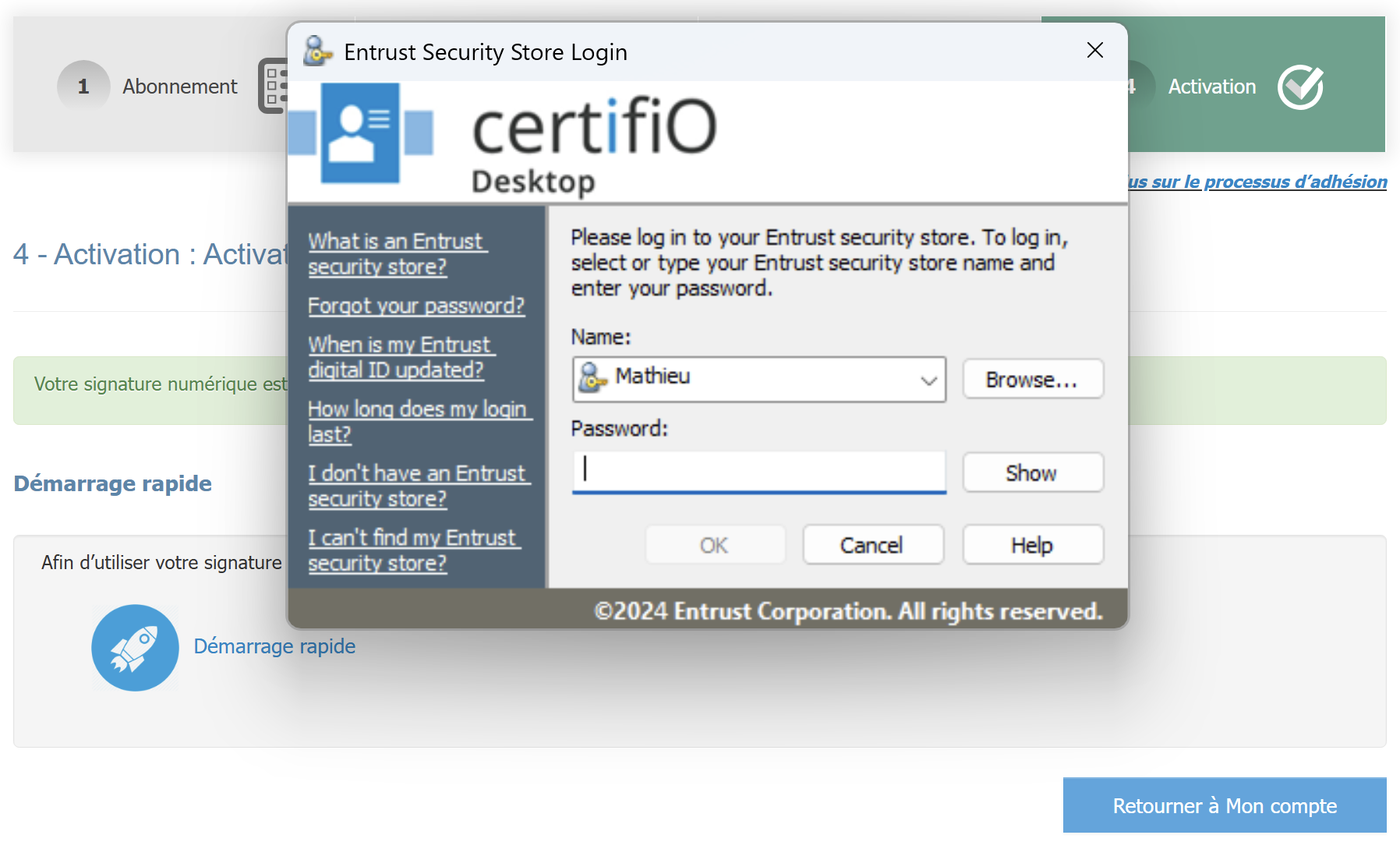
Task: Click the rocket Démarrage rapide icon
Action: point(135,648)
